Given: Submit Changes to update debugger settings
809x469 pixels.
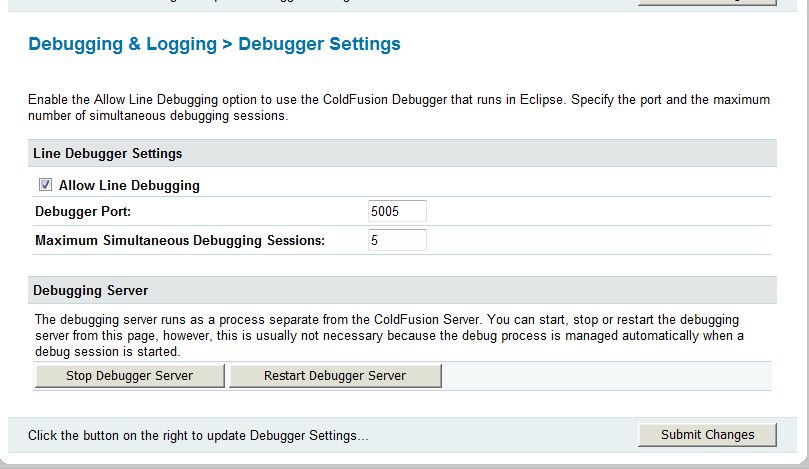Looking at the screenshot, I should 707,434.
